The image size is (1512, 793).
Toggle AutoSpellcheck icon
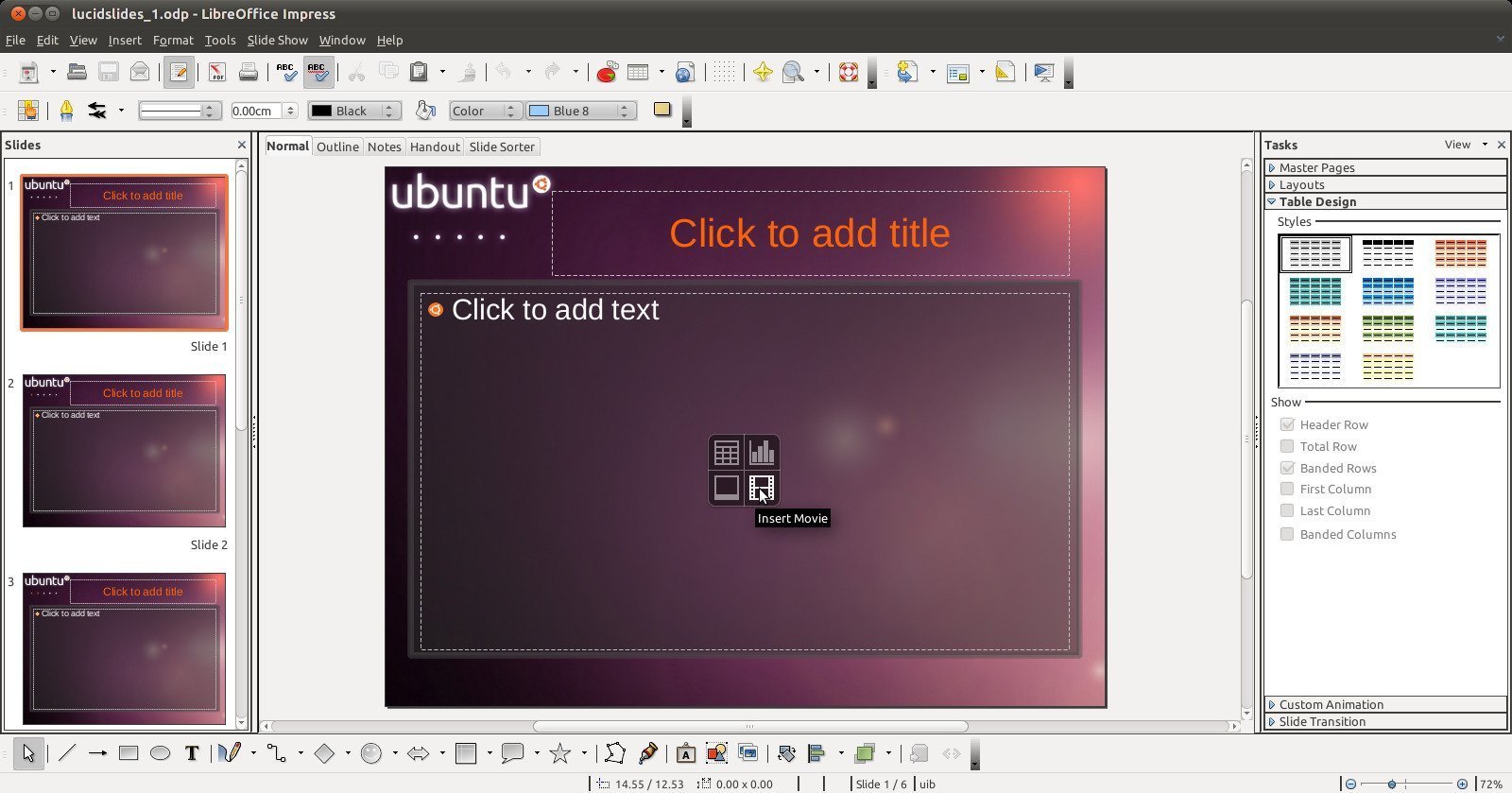tap(318, 72)
